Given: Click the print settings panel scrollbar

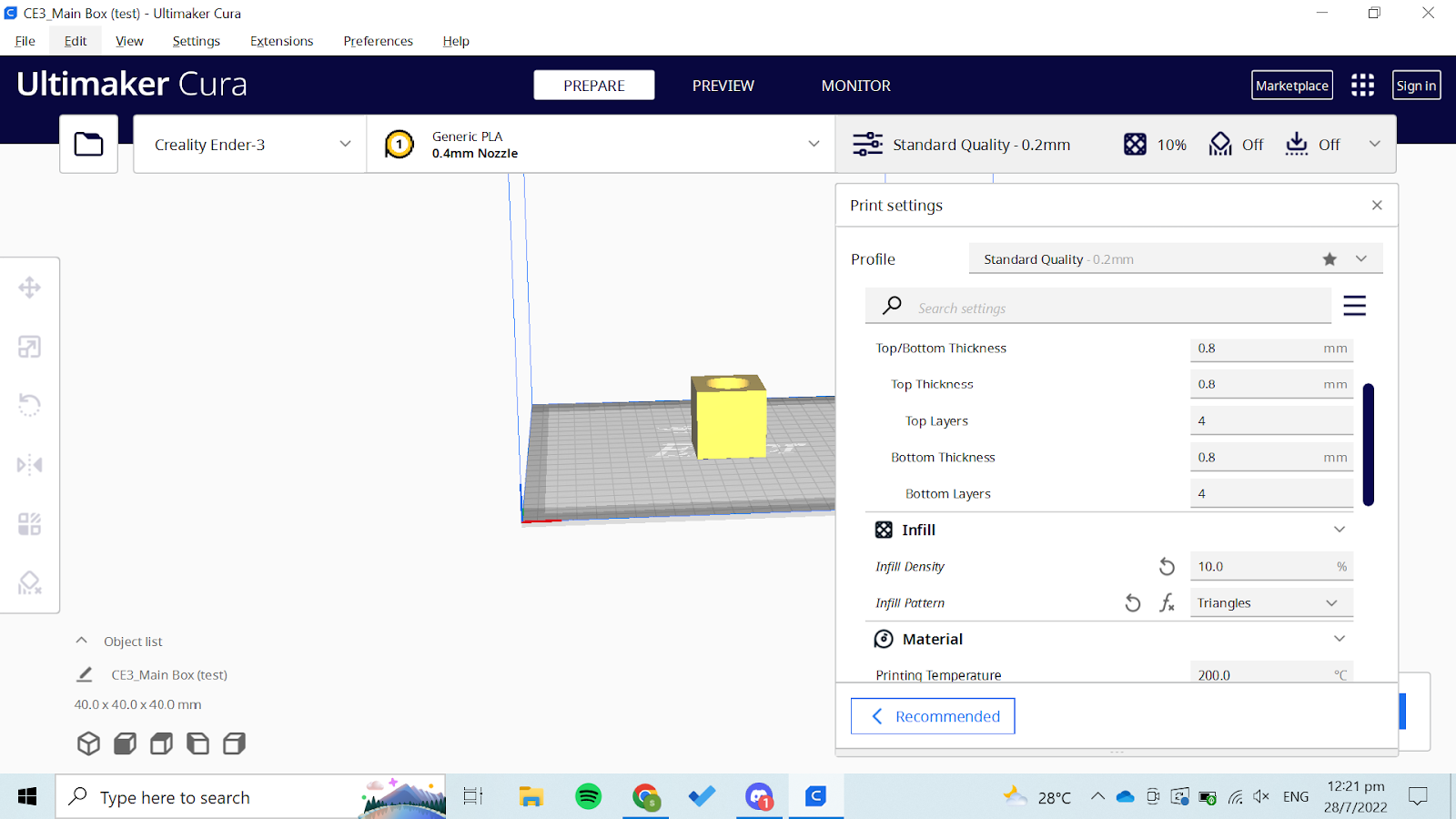Looking at the screenshot, I should [x=1368, y=444].
